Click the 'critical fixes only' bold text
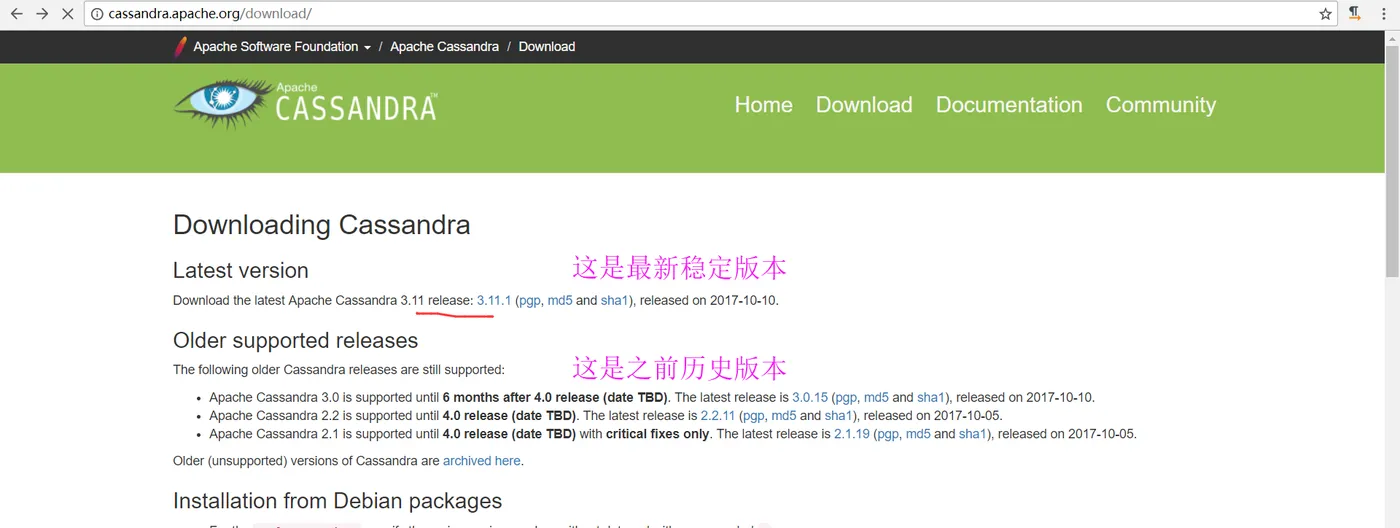The height and width of the screenshot is (528, 1400). (658, 434)
